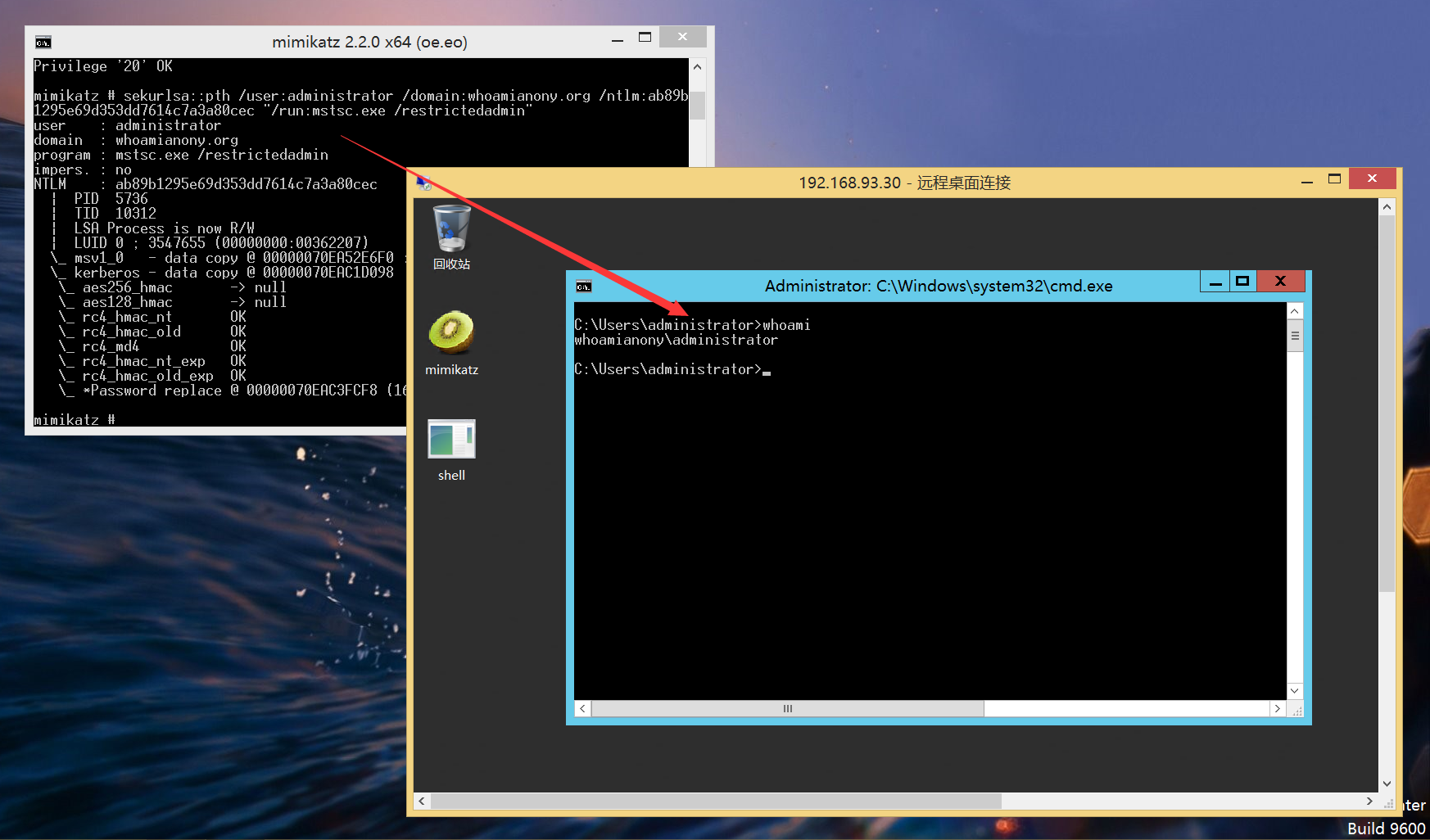
Task: Click the 'mimikatz 2.2.0 x64 (oe.eo)' title bar
Action: (x=369, y=42)
